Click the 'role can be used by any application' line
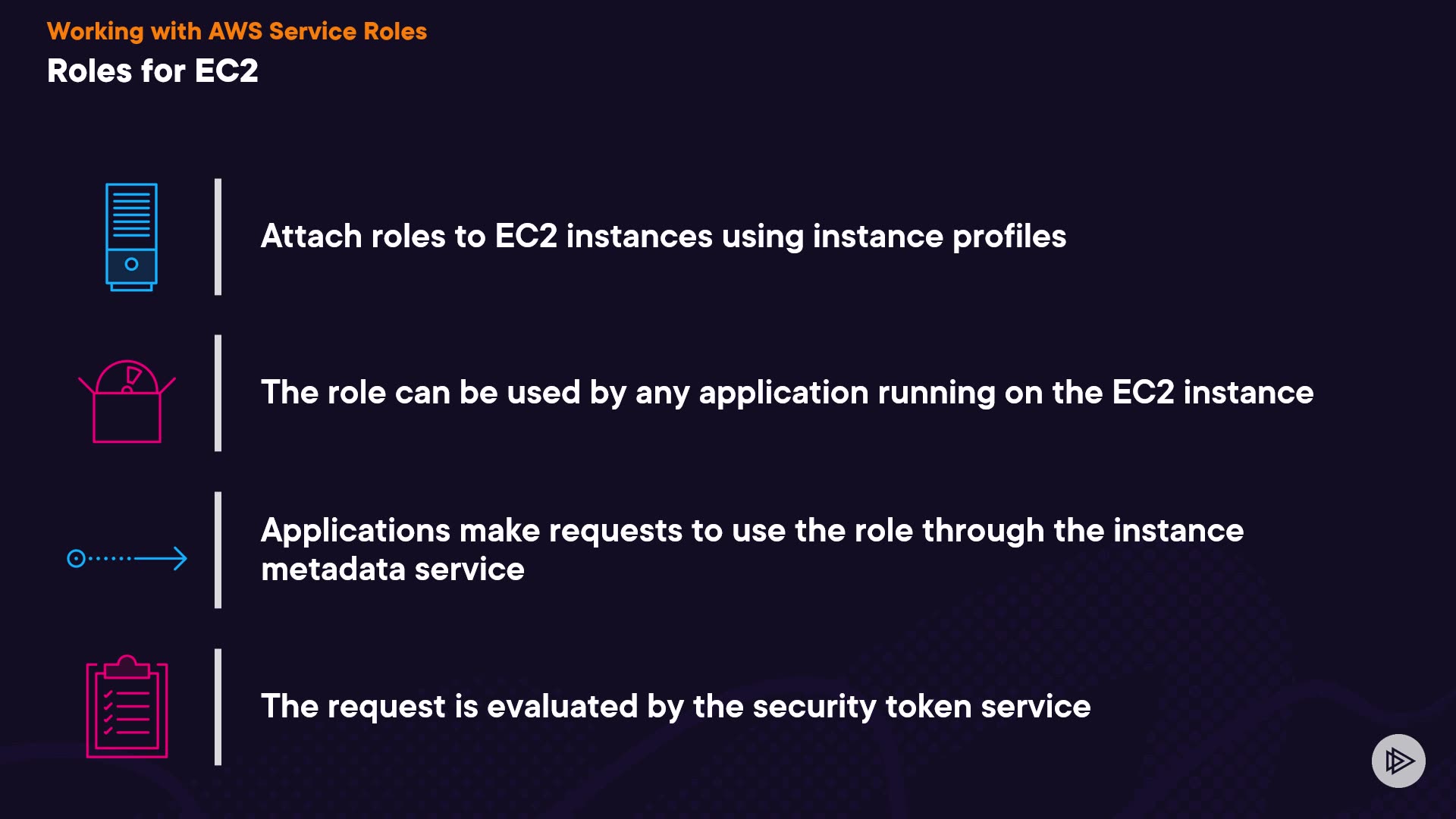This screenshot has width=1456, height=819. (x=786, y=393)
